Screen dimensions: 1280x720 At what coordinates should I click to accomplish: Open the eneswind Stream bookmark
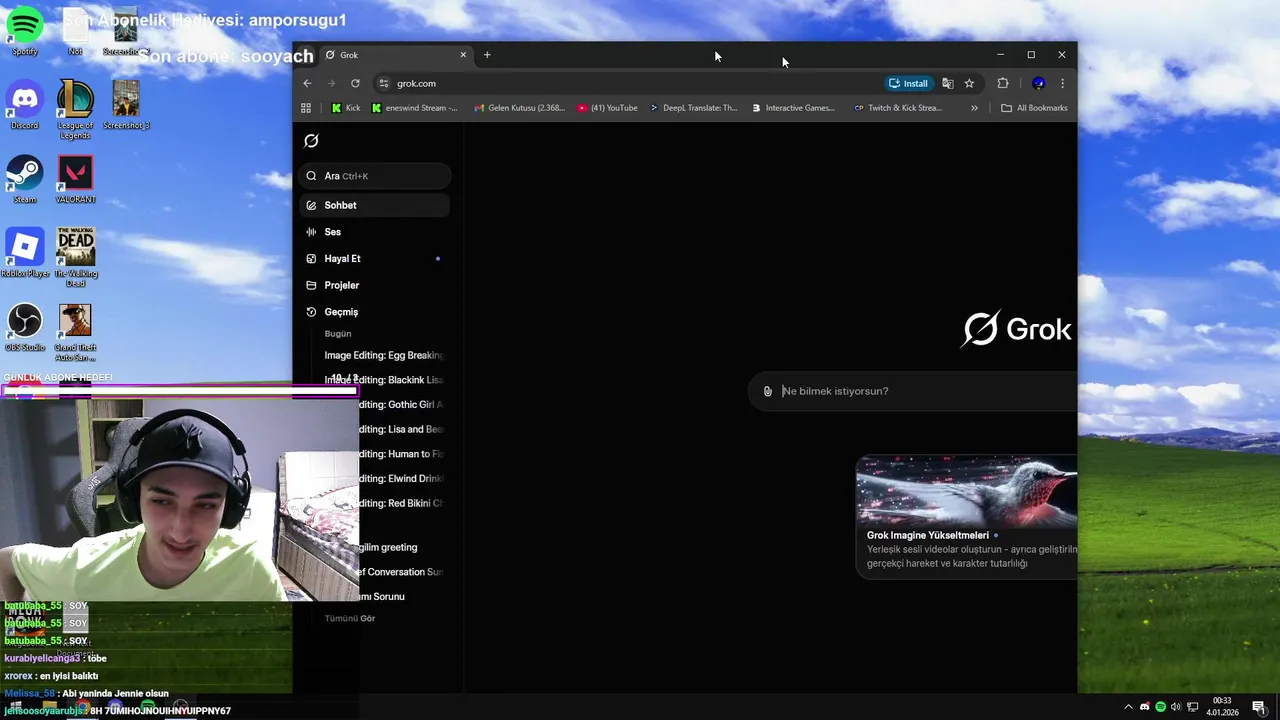click(414, 108)
